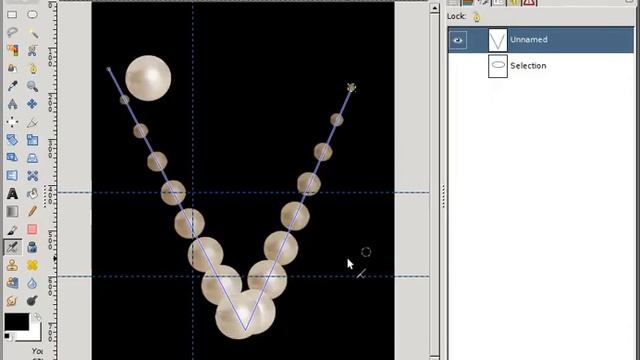Select the Zoom magnifier tool

(32, 86)
